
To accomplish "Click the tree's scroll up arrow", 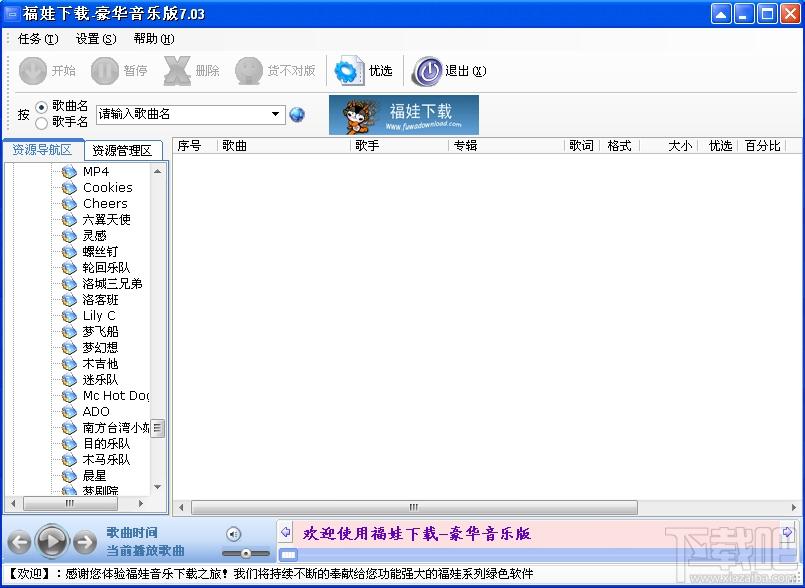I will pos(158,171).
